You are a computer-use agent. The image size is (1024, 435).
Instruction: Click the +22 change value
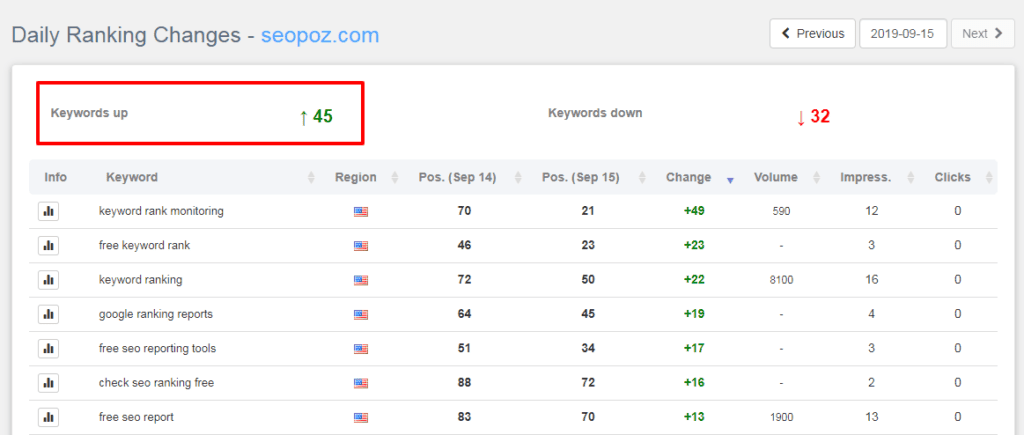click(694, 280)
